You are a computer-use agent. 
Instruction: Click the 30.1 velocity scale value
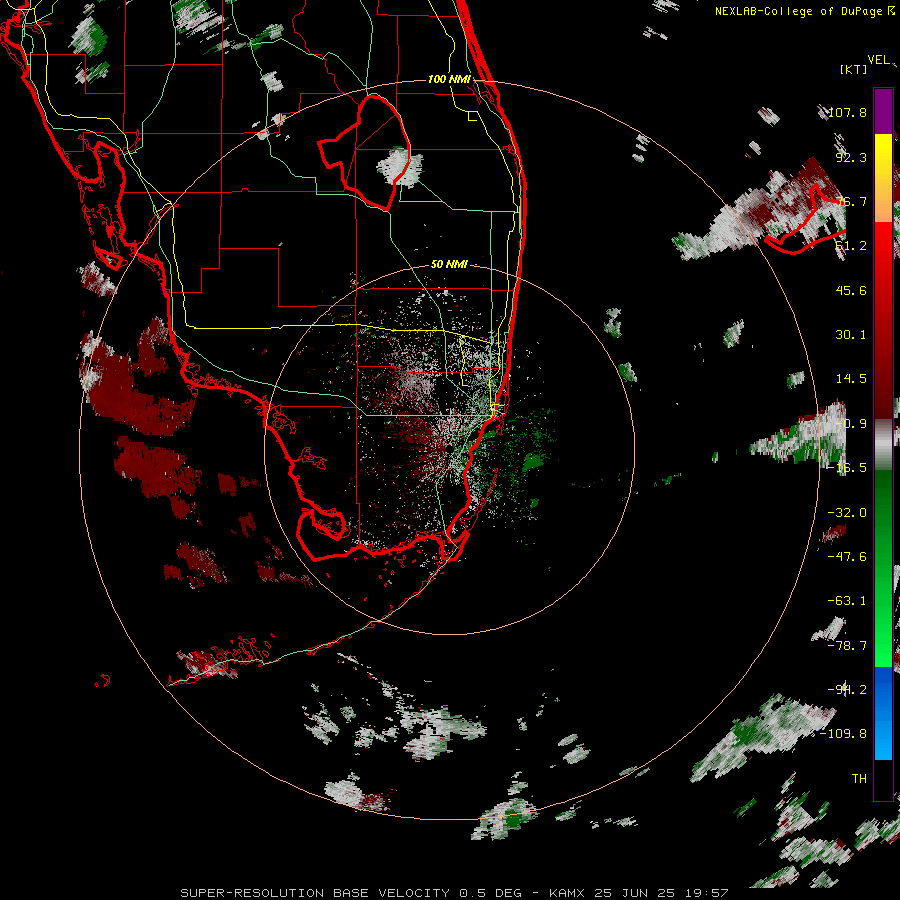pos(851,335)
